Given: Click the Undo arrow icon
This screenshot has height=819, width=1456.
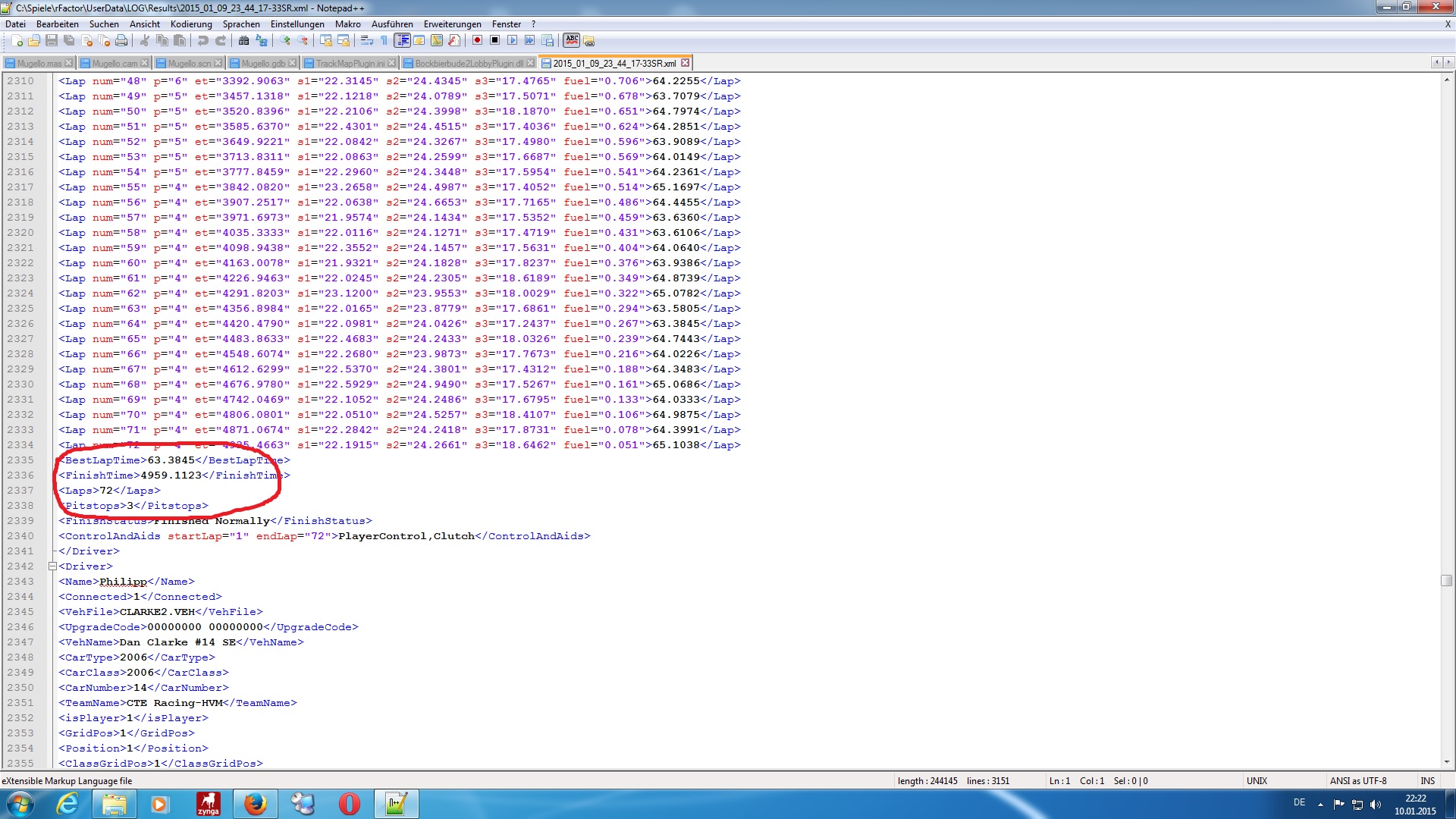Looking at the screenshot, I should (203, 41).
